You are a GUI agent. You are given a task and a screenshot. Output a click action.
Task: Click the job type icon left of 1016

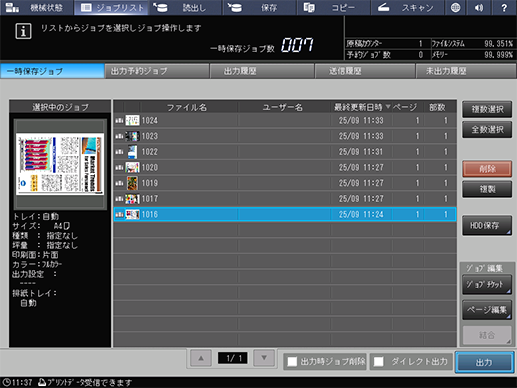point(119,214)
